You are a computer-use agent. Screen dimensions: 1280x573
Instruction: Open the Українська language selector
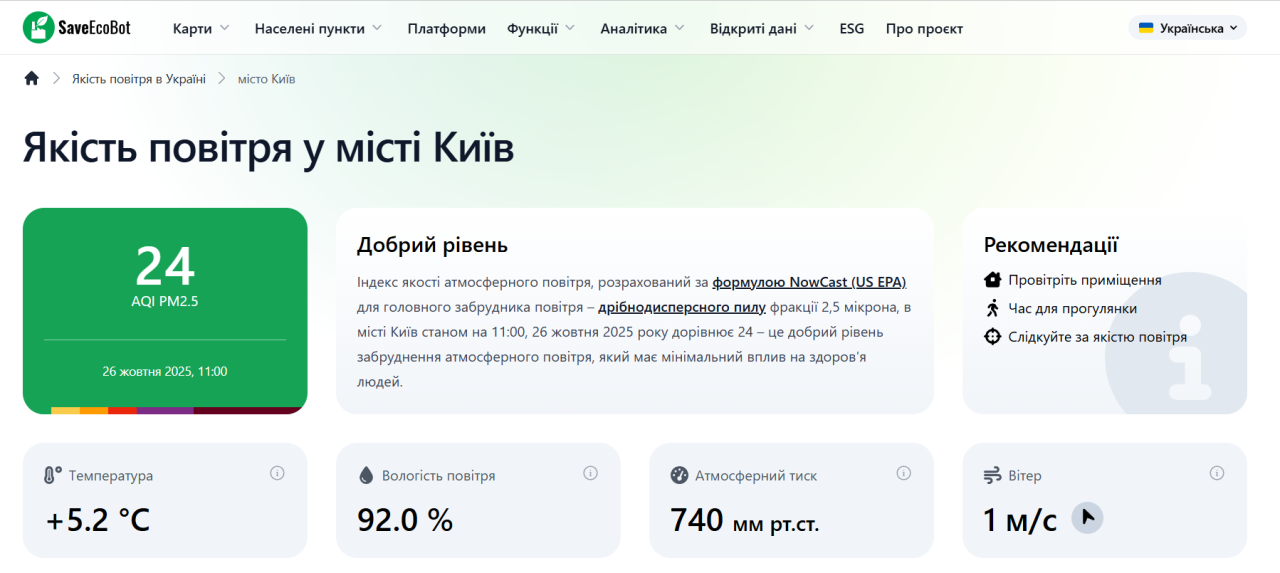1188,28
